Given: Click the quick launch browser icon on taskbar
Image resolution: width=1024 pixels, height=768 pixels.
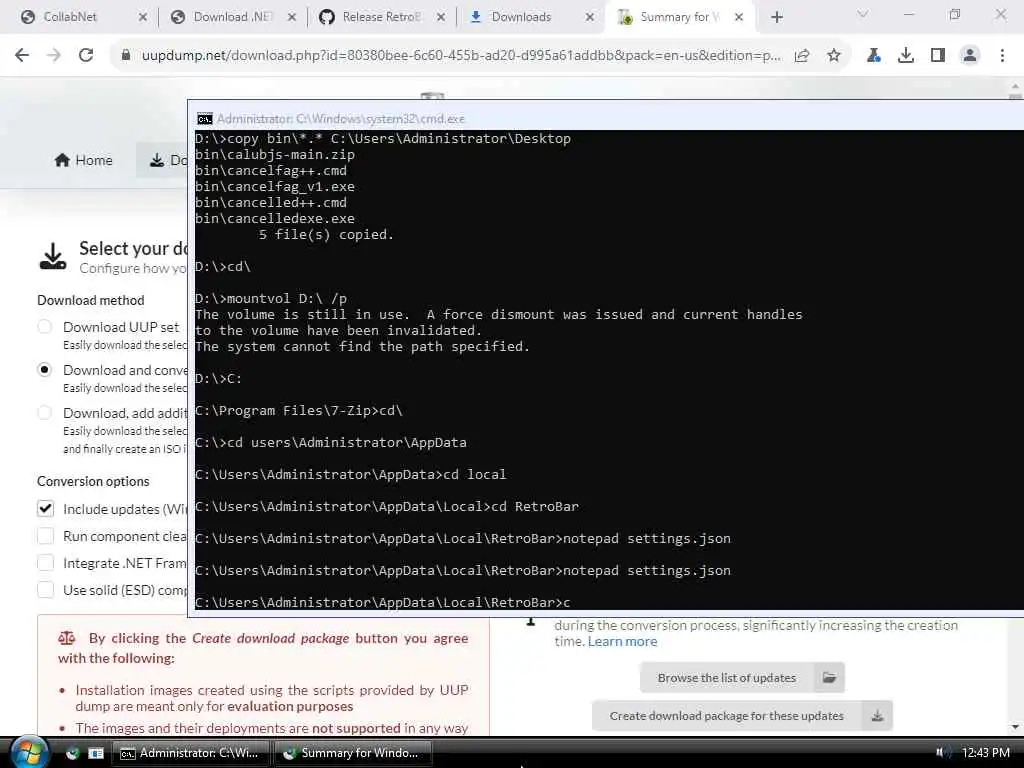Looking at the screenshot, I should pyautogui.click(x=72, y=753).
